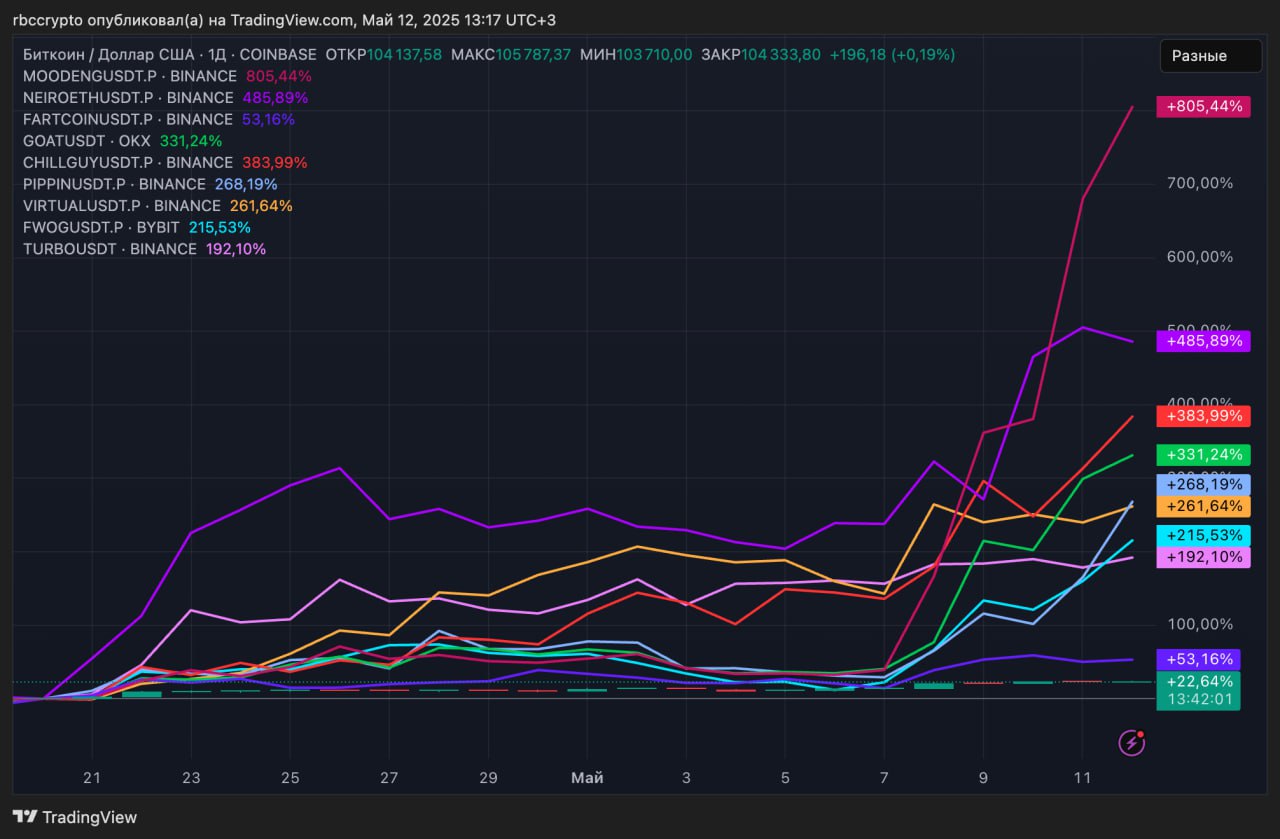
Task: Click date 27 on the time axis
Action: tap(389, 777)
